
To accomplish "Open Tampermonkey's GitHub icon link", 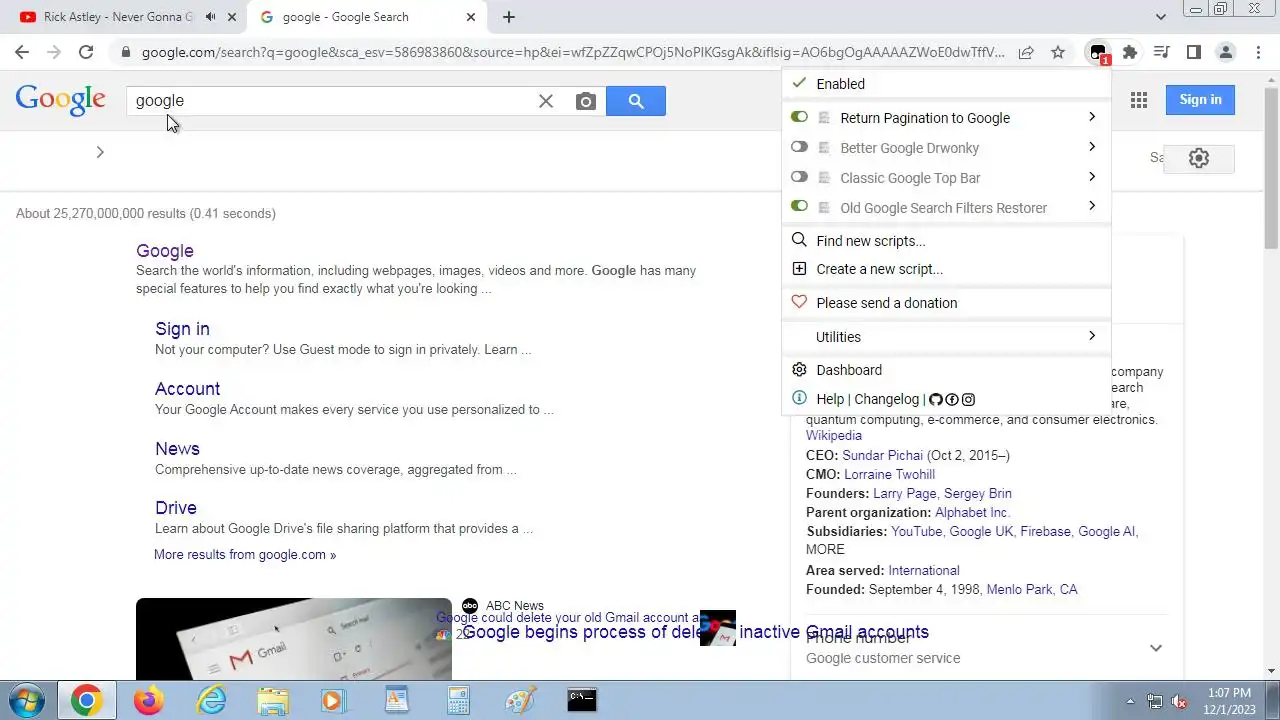I will click(x=936, y=399).
